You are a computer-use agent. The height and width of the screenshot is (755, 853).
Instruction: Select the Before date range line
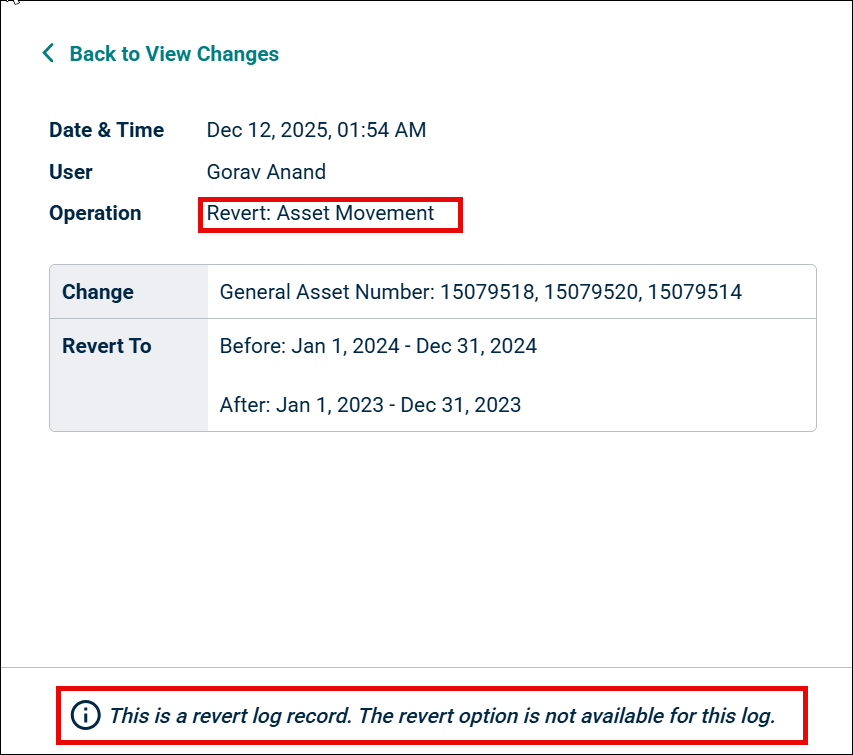tap(378, 346)
